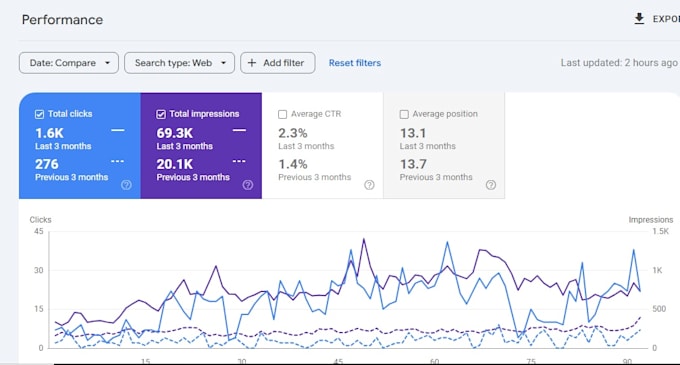Select the 1.4% previous CTR value
Image resolution: width=680 pixels, height=365 pixels.
293,164
